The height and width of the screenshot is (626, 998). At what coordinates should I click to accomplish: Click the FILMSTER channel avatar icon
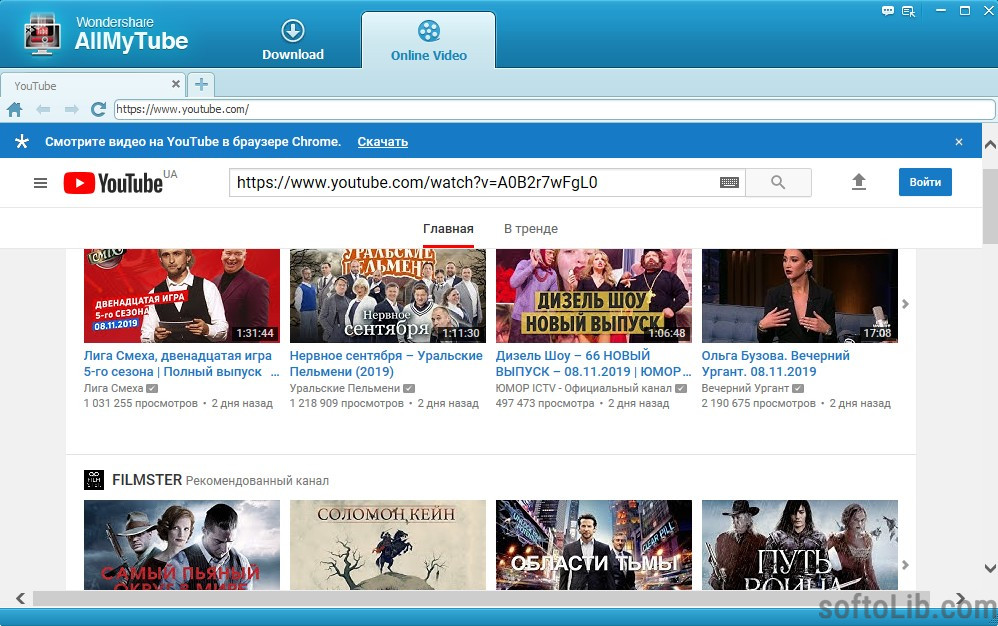pos(94,480)
